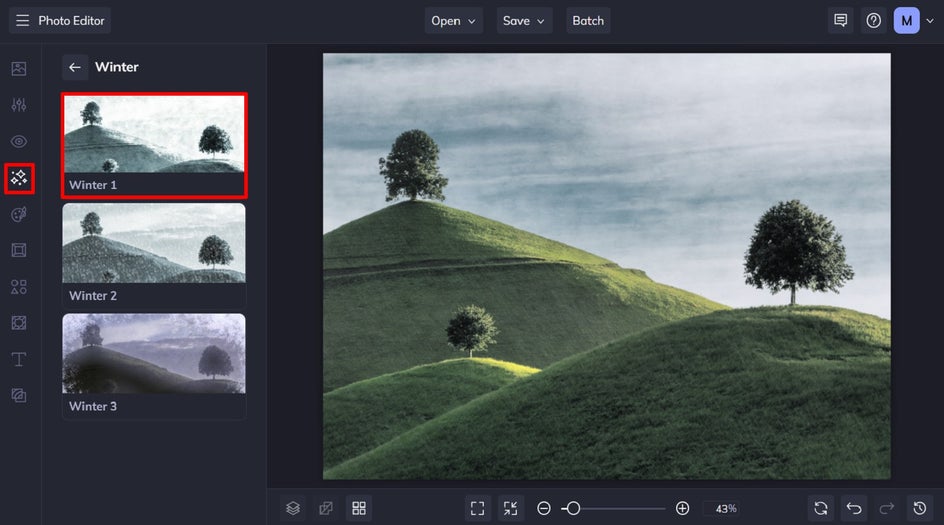Select the Image Manager sidebar icon
This screenshot has width=944, height=525.
[x=19, y=69]
